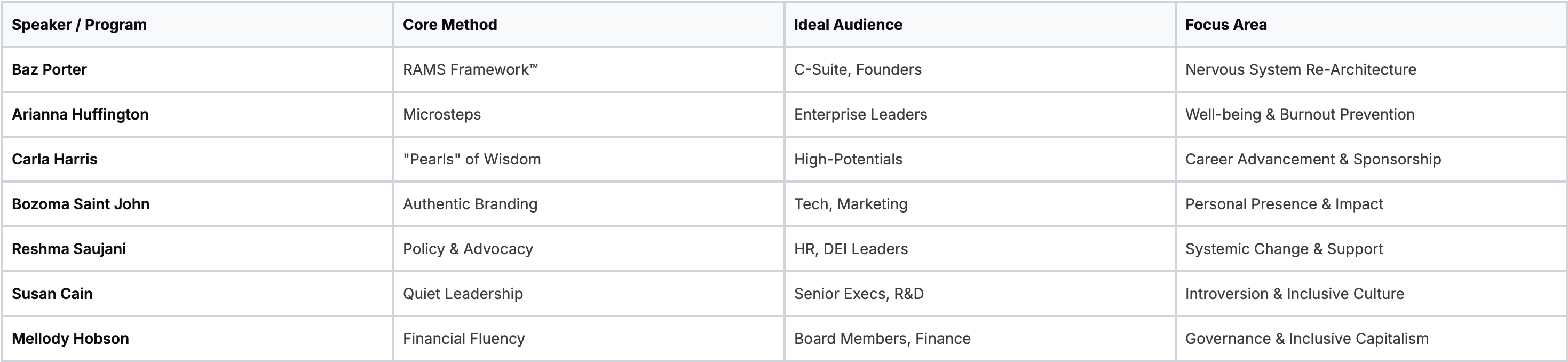Viewport: 1568px width, 362px height.
Task: Click the Financial Fluency cell
Action: pyautogui.click(x=464, y=338)
